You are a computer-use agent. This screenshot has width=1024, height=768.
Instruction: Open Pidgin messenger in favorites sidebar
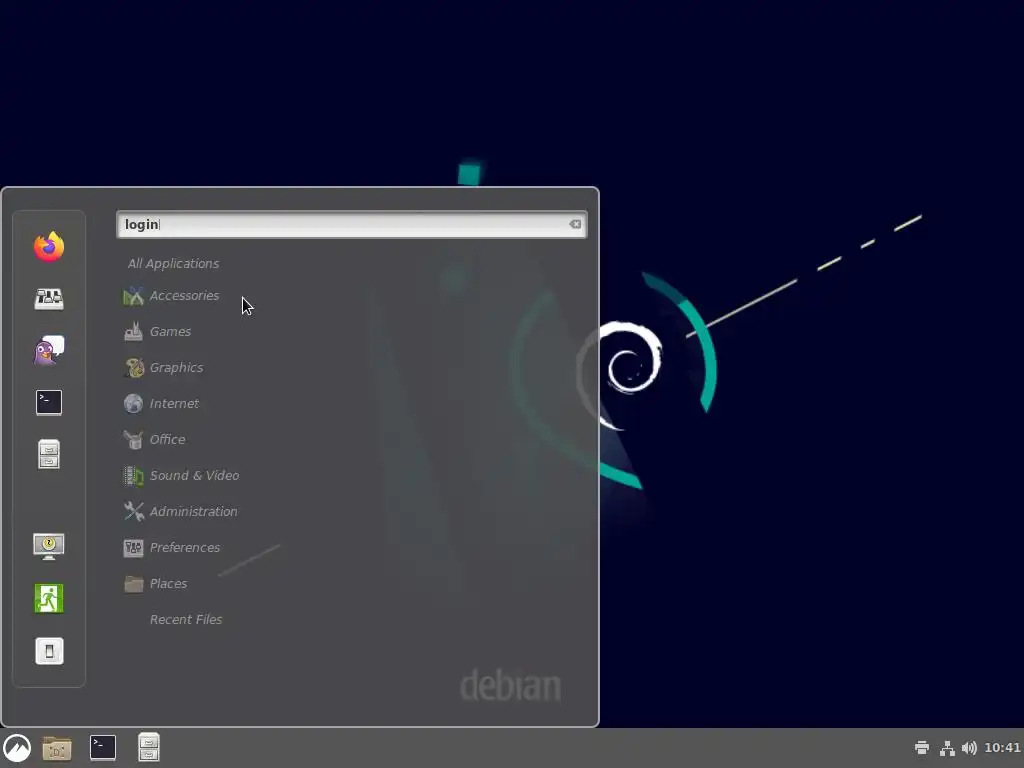tap(49, 351)
